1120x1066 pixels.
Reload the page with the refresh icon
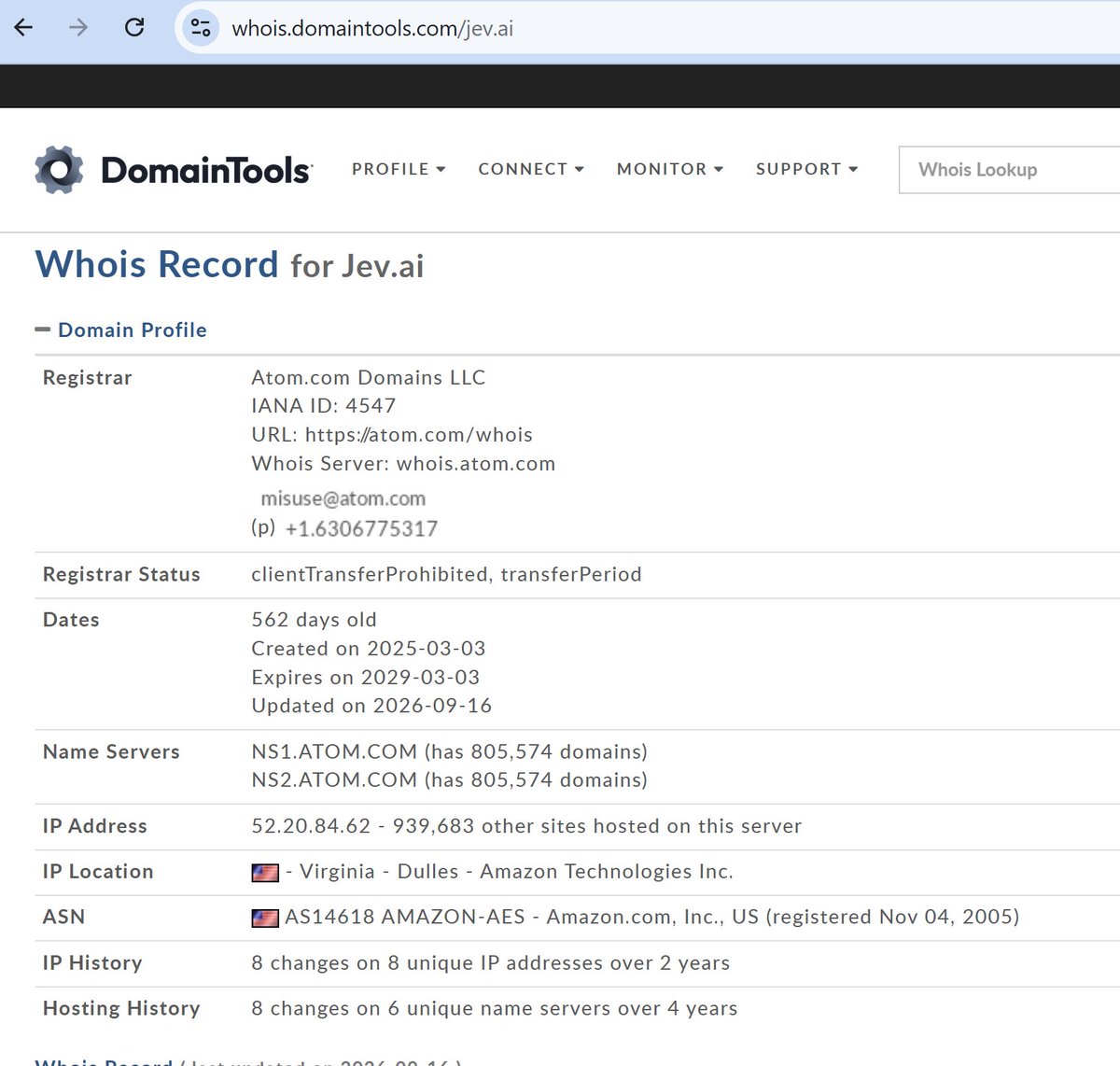pyautogui.click(x=134, y=28)
